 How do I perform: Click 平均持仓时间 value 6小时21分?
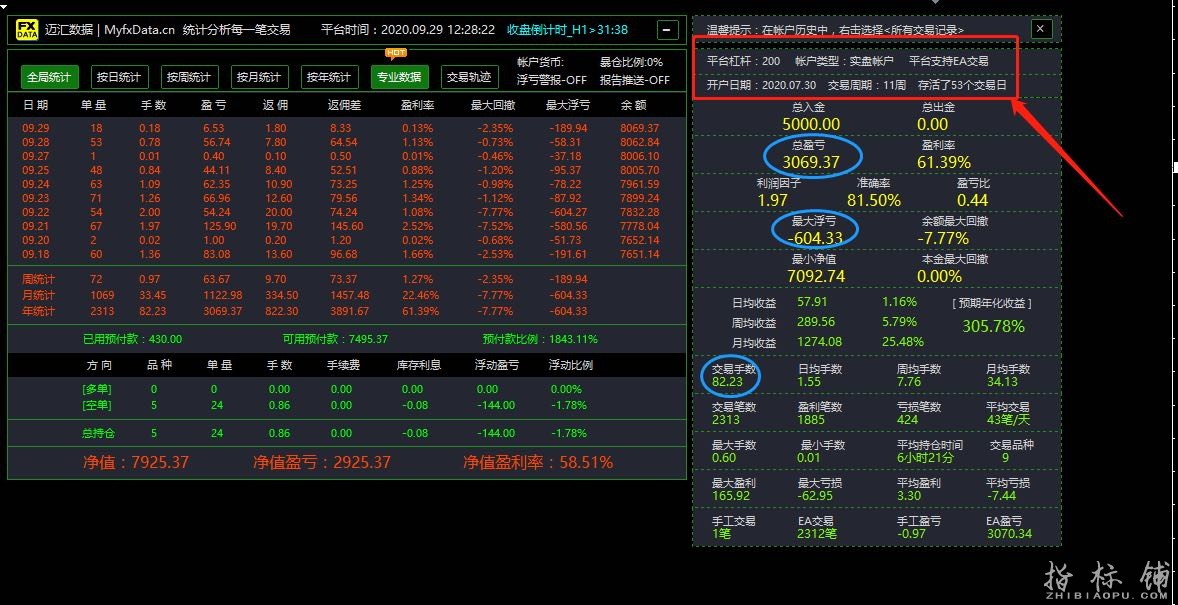926,458
